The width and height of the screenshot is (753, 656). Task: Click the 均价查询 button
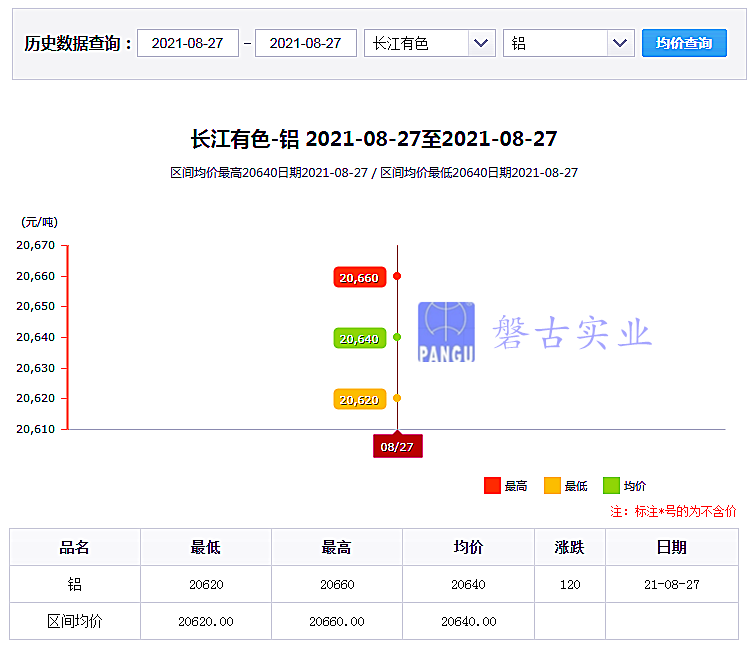coord(684,43)
